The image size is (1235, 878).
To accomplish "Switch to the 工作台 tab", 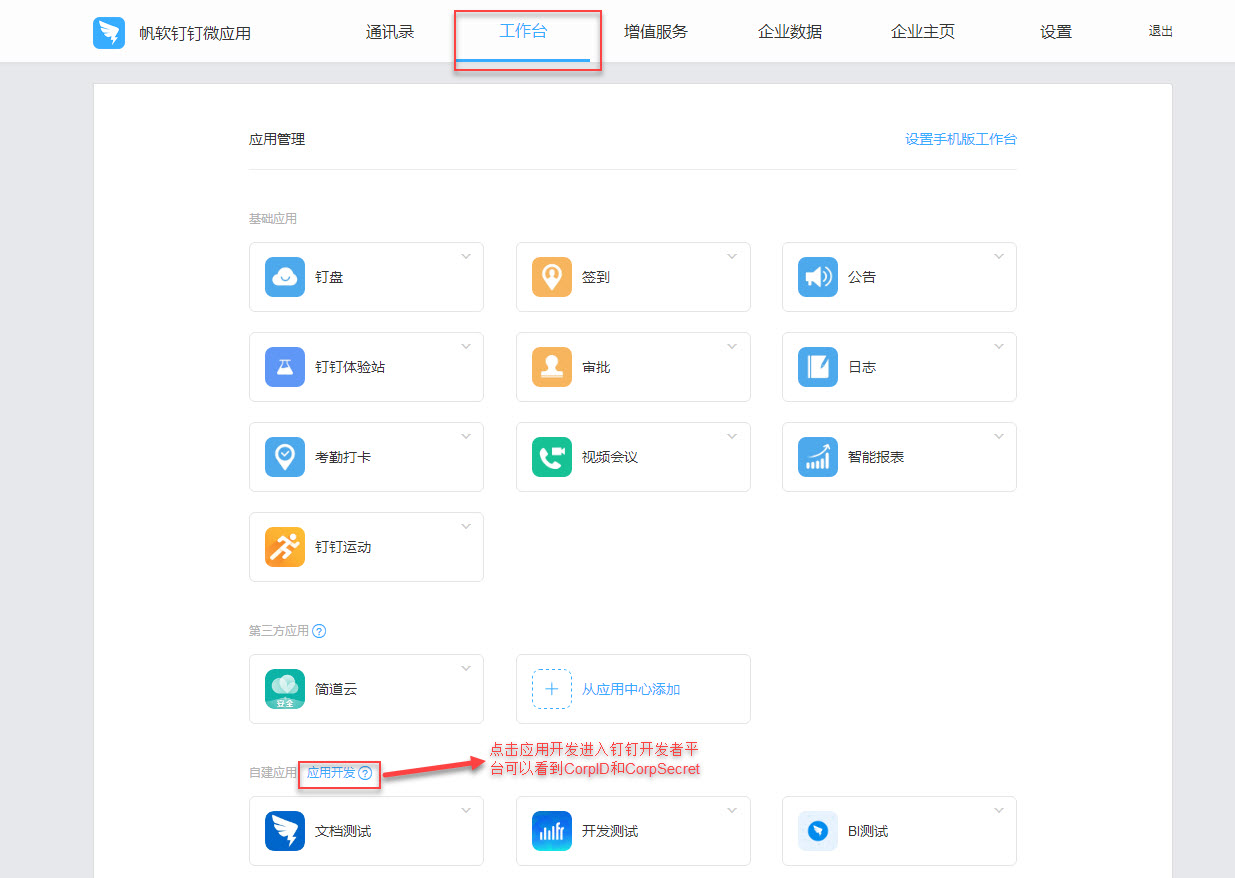I will click(523, 31).
